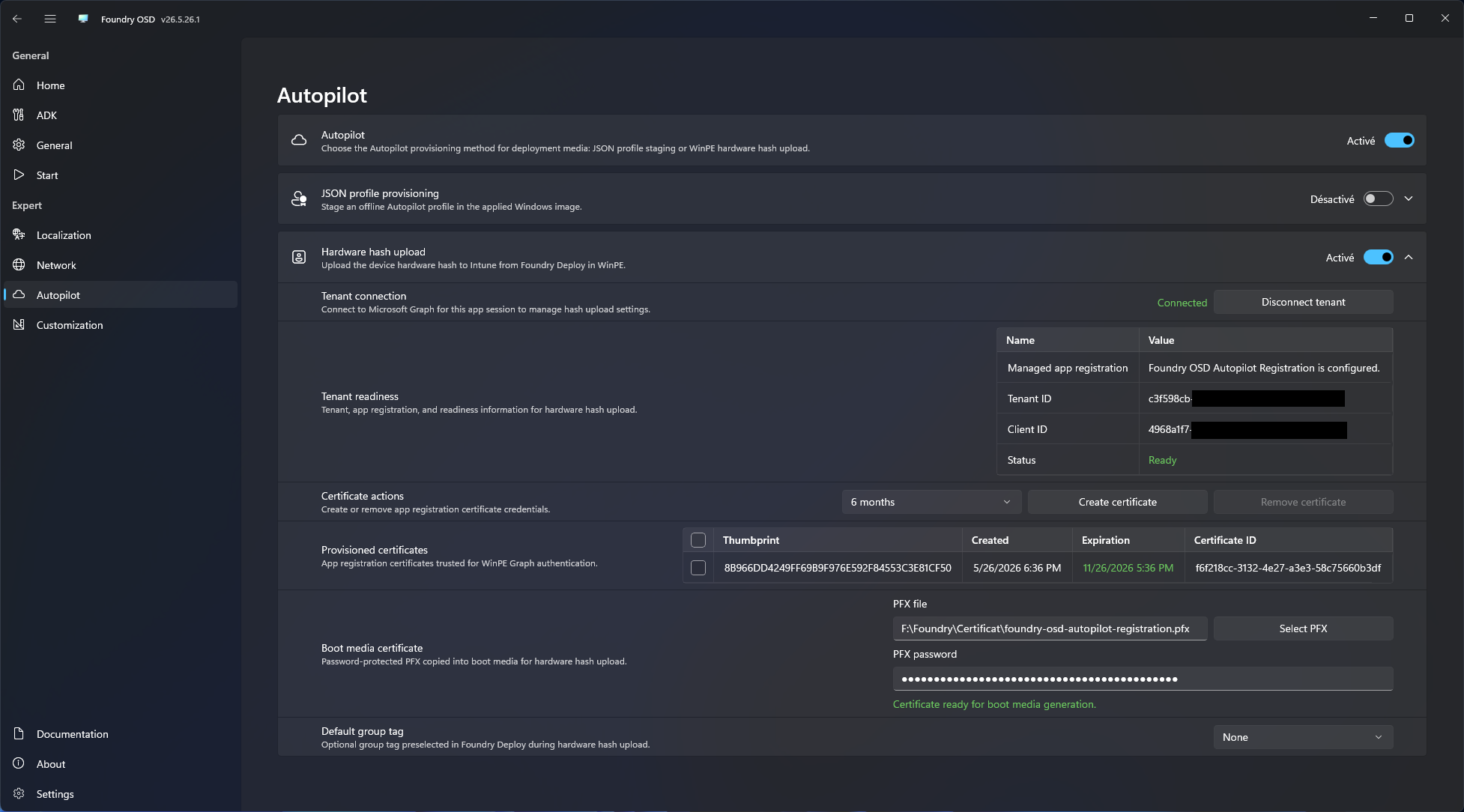Click the PFX file path field
Viewport: 1464px width, 812px height.
click(1050, 628)
